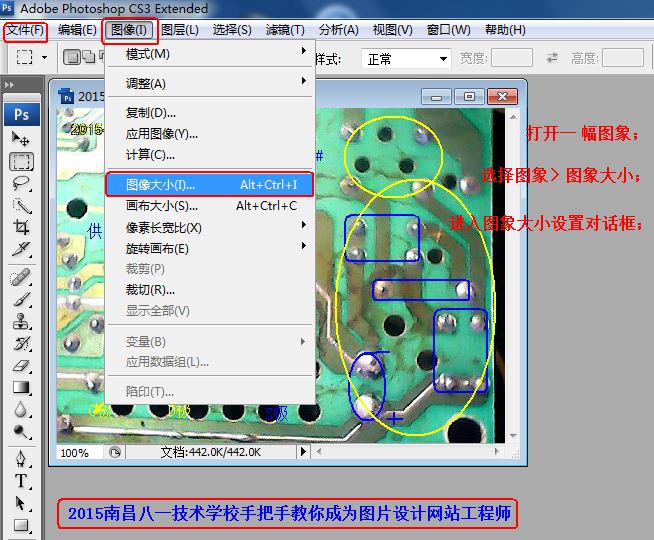This screenshot has height=540, width=654.
Task: Close the open 图像(I) menu
Action: [x=129, y=30]
